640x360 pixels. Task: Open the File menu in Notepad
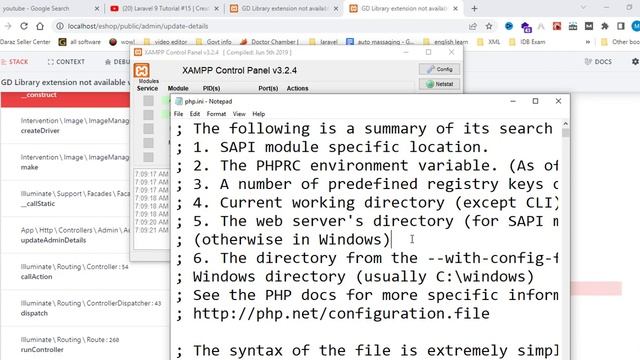coord(178,114)
